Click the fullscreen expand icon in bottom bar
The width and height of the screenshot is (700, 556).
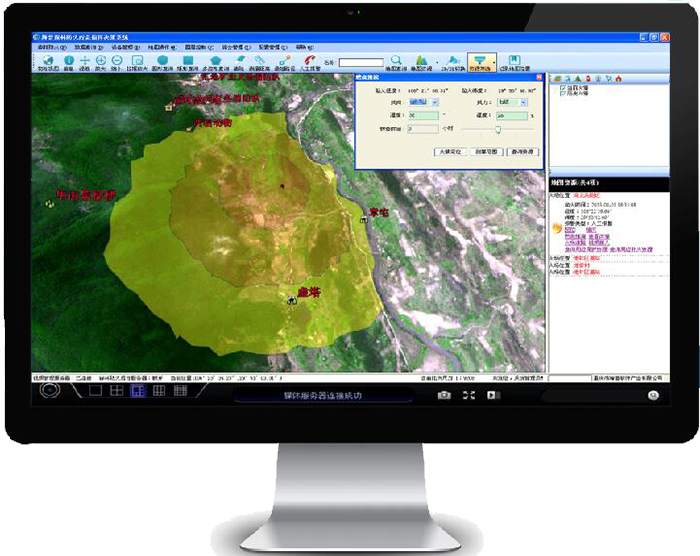[x=468, y=396]
